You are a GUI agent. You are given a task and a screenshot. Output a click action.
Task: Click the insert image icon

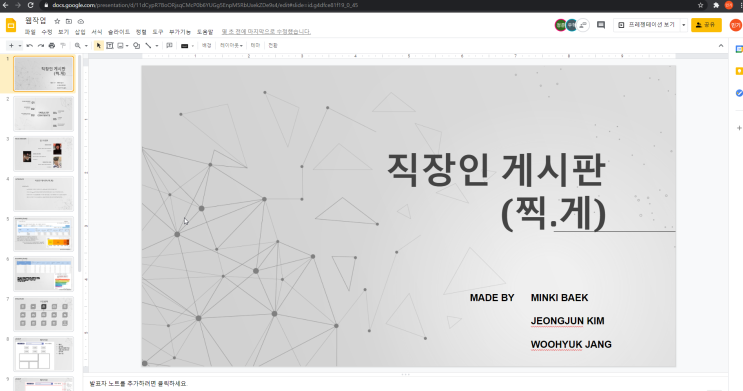[x=120, y=45]
